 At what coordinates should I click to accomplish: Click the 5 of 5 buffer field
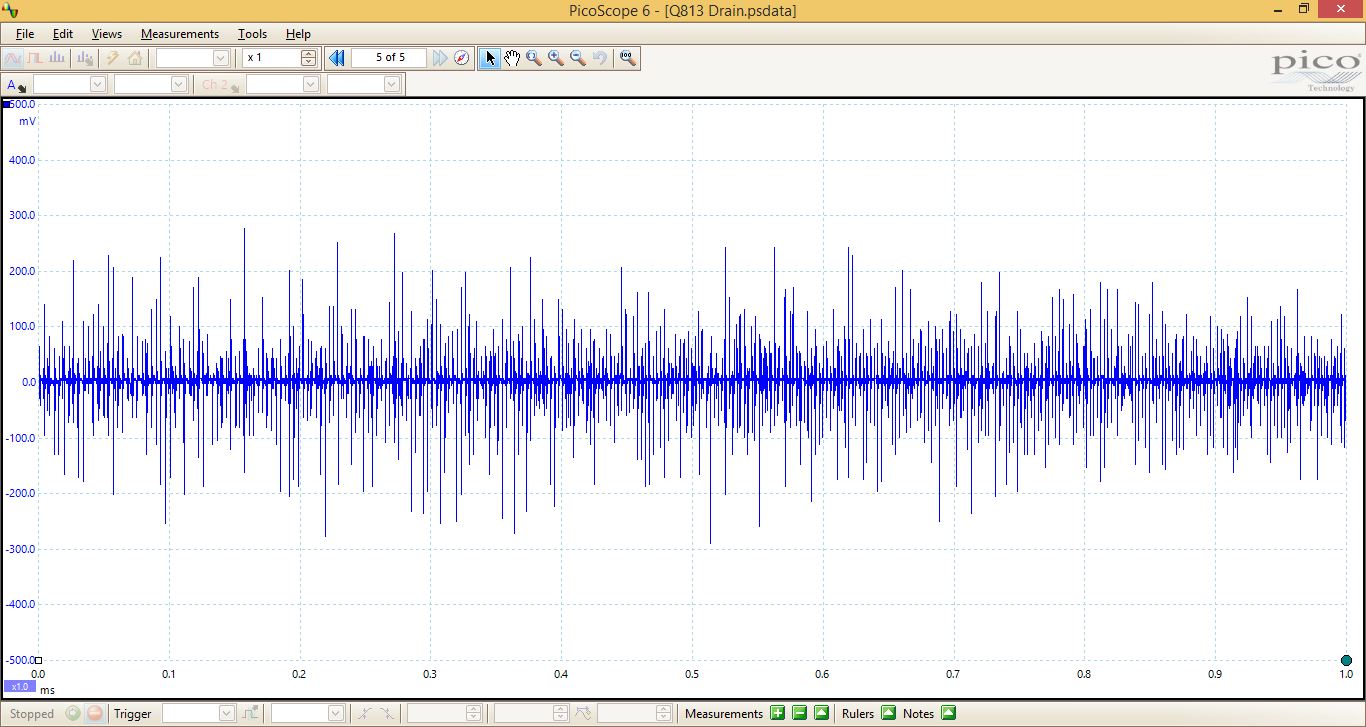point(389,58)
